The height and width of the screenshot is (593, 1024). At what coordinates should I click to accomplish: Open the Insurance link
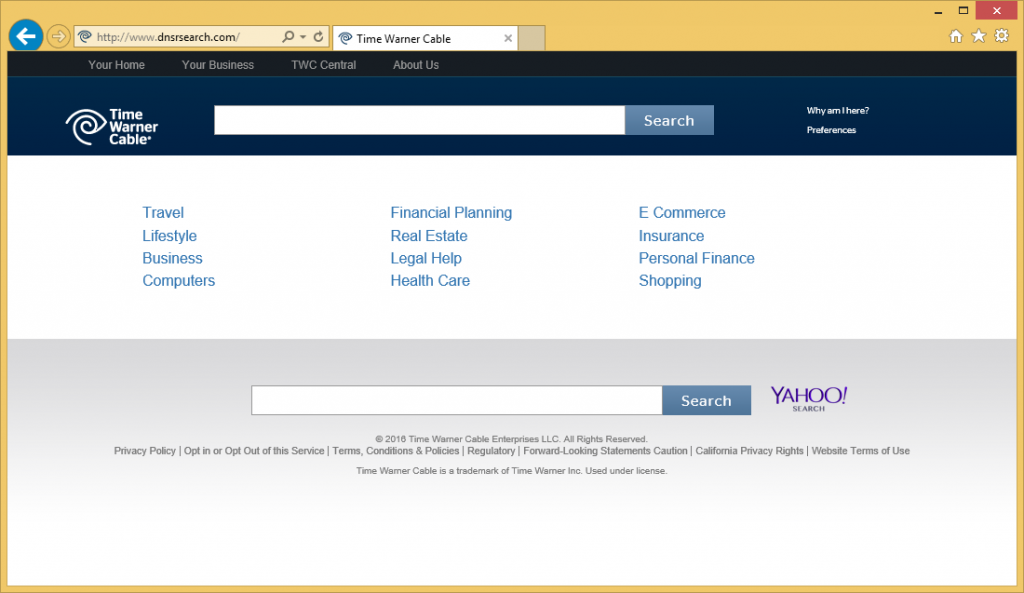[x=671, y=236]
